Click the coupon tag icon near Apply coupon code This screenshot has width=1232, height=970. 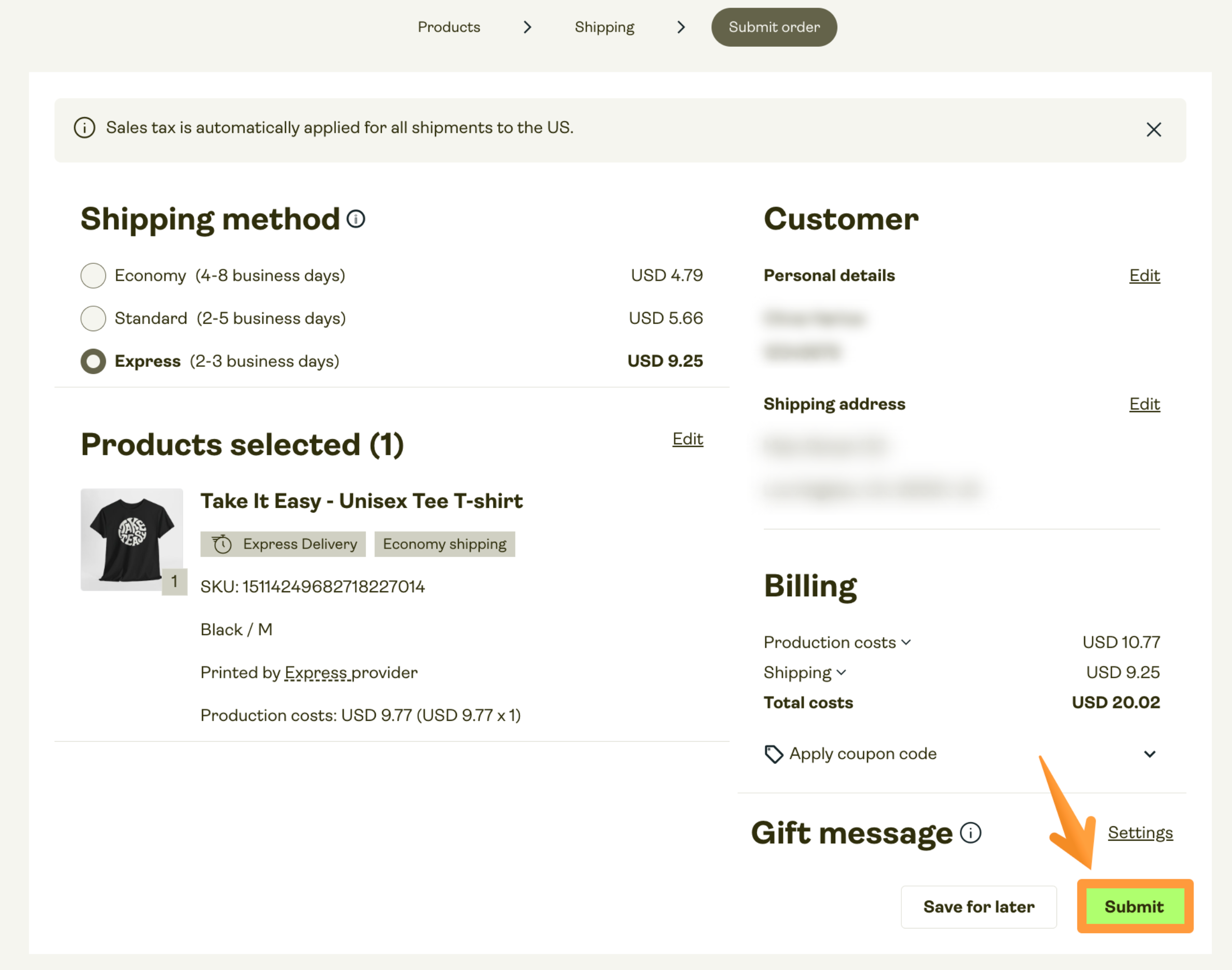[x=774, y=754]
